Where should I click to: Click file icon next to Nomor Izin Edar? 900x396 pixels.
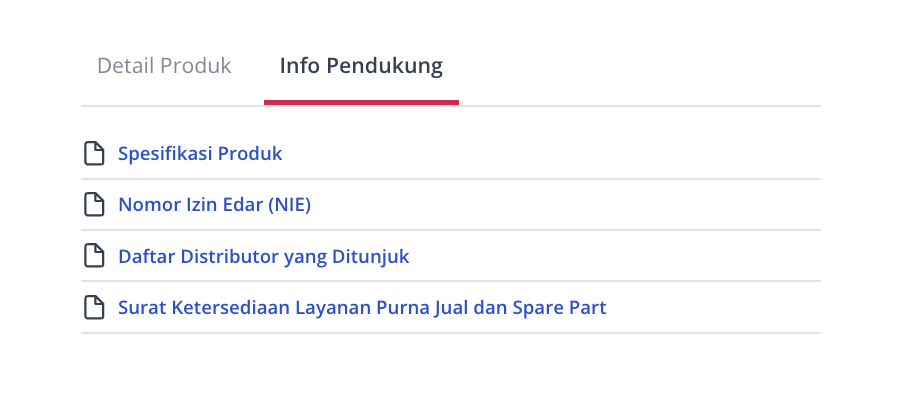[x=94, y=205]
